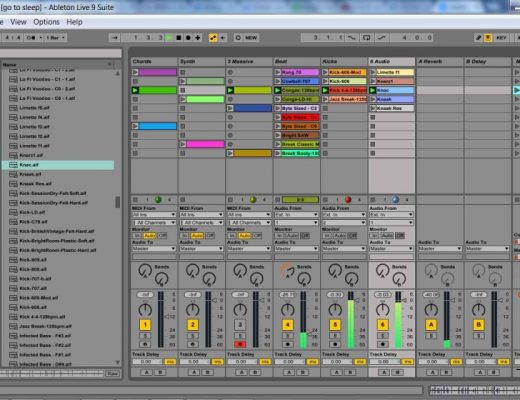Image resolution: width=520 pixels, height=400 pixels.
Task: Open the Options menu
Action: click(46, 22)
